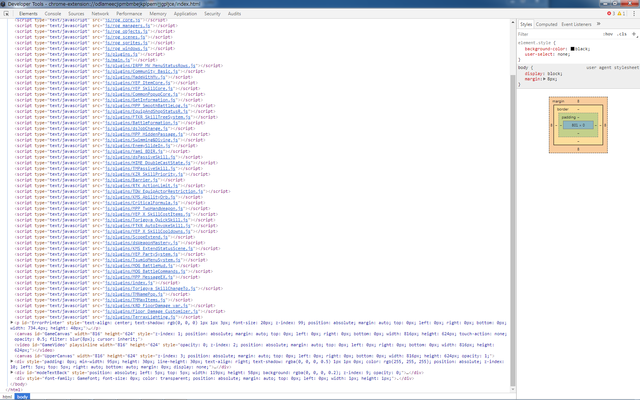Select the html breadcrumb at bottom
The width and height of the screenshot is (640, 400).
[7, 397]
